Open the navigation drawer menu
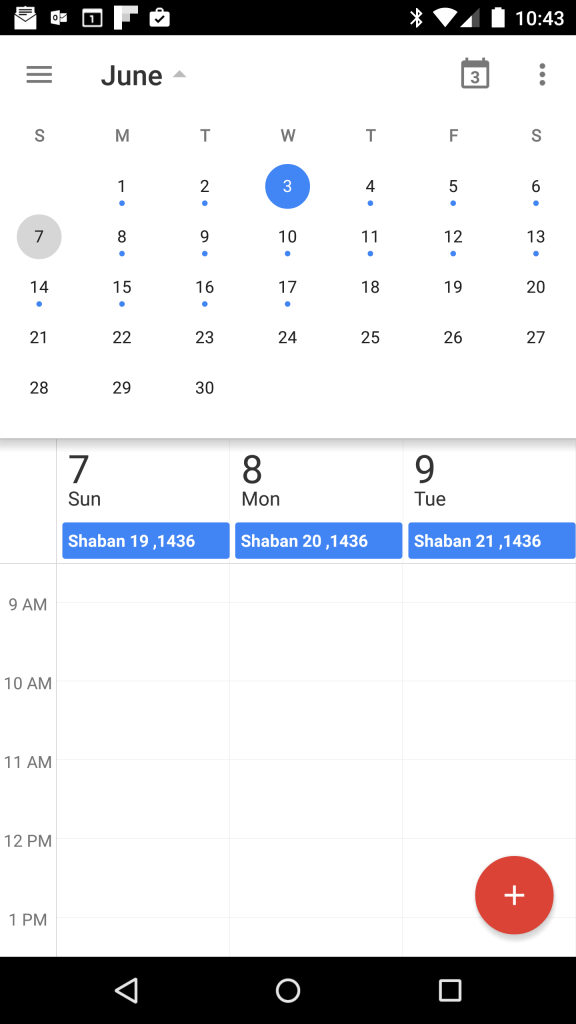Image resolution: width=576 pixels, height=1024 pixels. click(x=38, y=74)
